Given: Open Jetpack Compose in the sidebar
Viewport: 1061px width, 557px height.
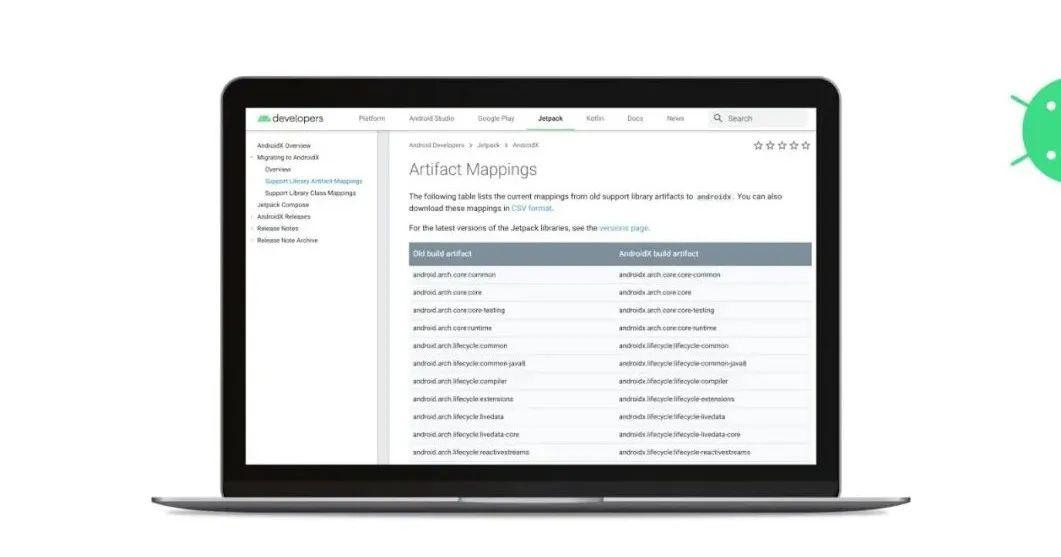Looking at the screenshot, I should (283, 204).
